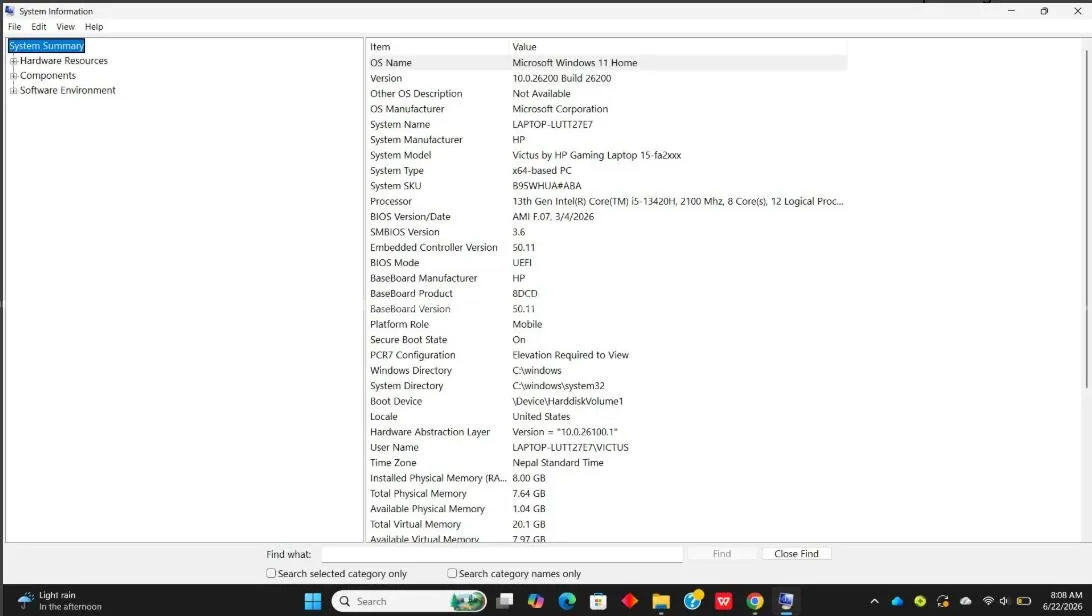Screen dimensions: 1092x616
Task: Select the System SKU row
Action: [607, 186]
